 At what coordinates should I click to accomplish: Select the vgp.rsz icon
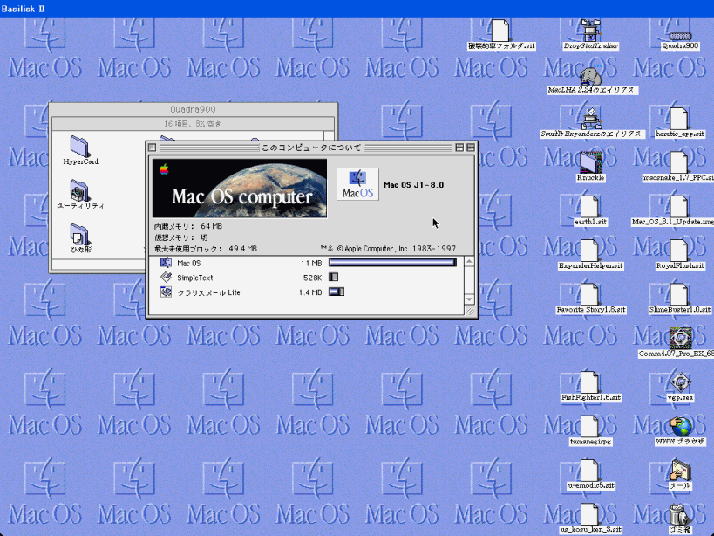coord(680,382)
